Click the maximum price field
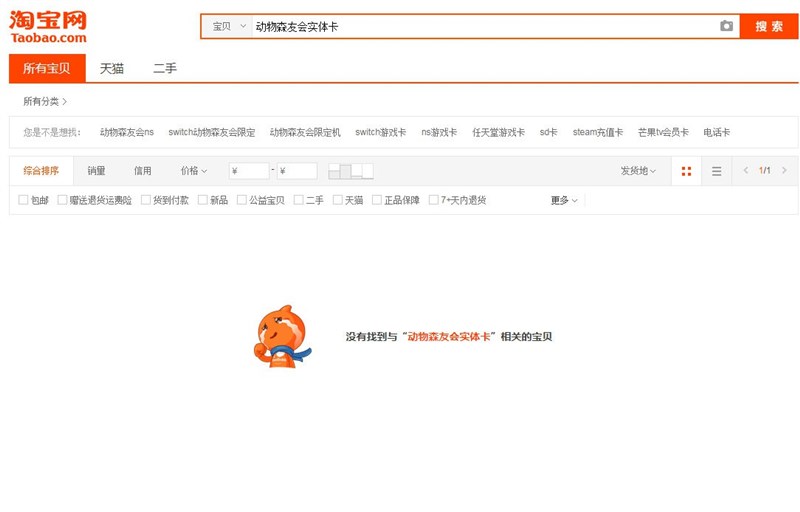Image resolution: width=800 pixels, height=512 pixels. [297, 171]
